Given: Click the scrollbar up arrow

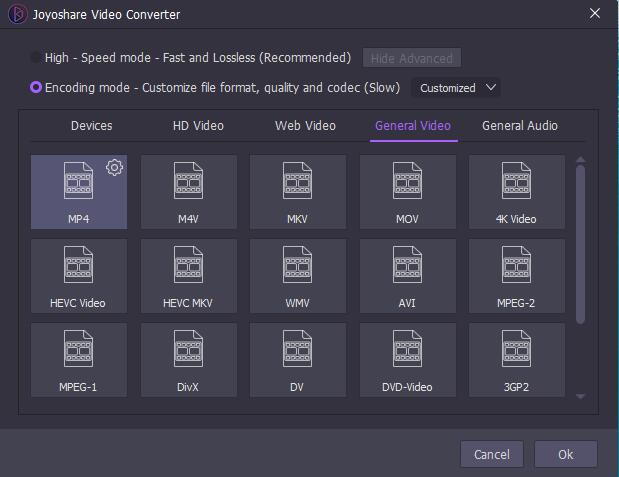Looking at the screenshot, I should [x=580, y=160].
